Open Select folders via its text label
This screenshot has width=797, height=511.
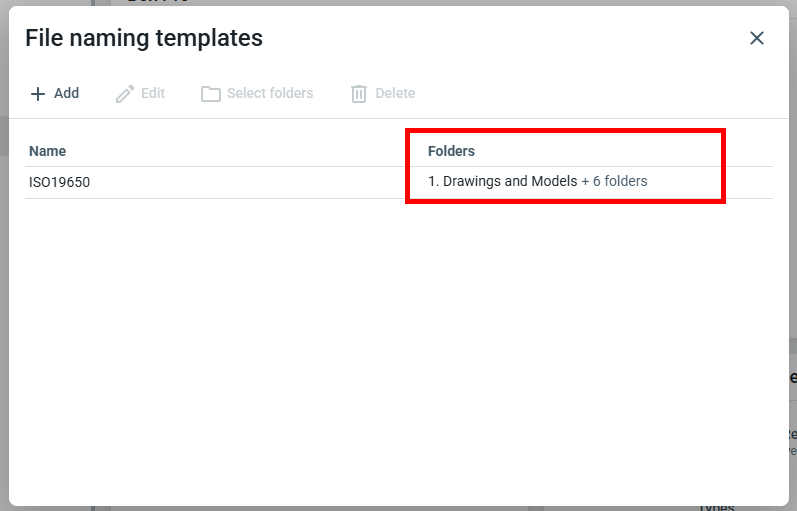point(270,93)
